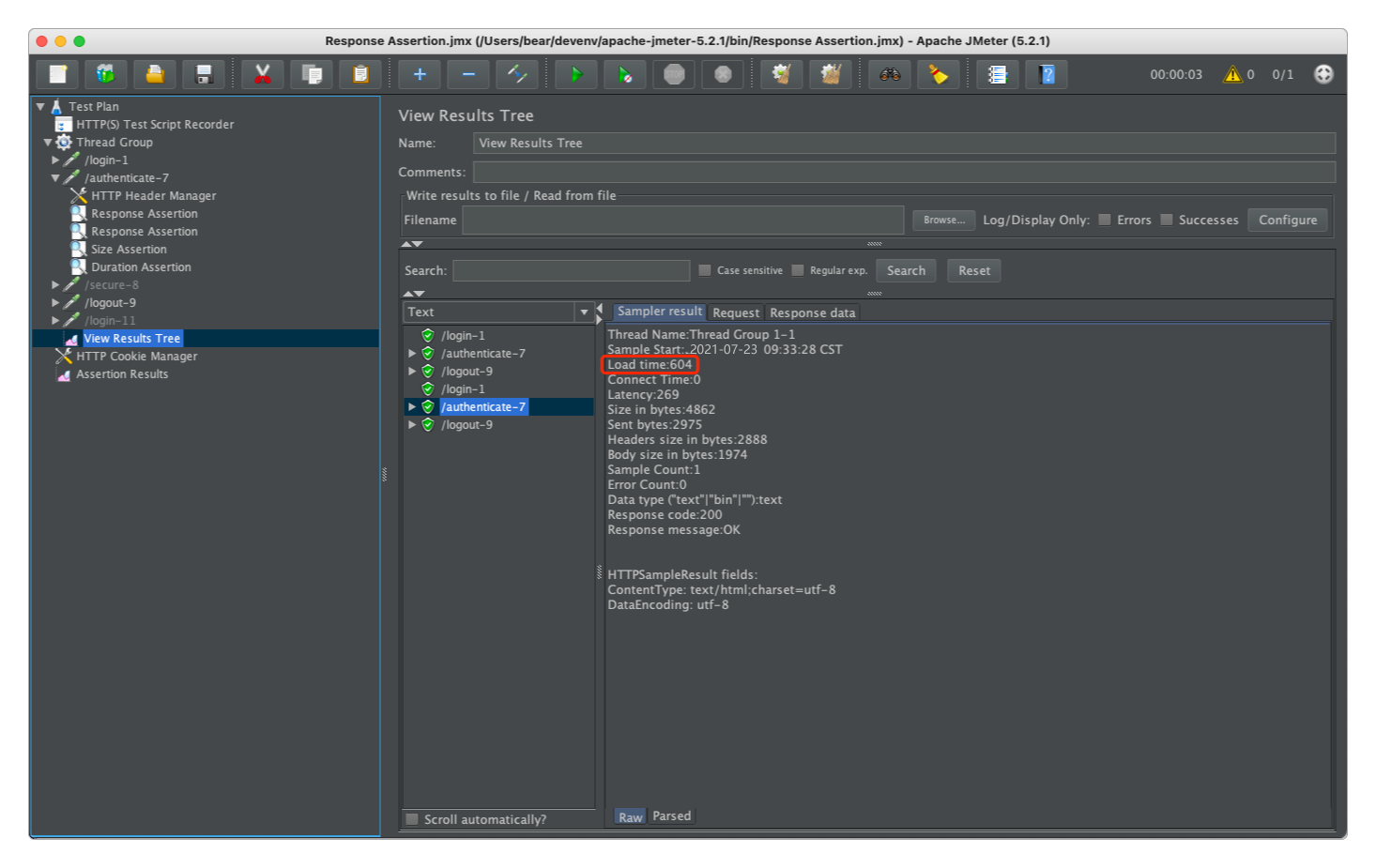The width and height of the screenshot is (1376, 868).
Task: Focus the Search text field
Action: (572, 270)
